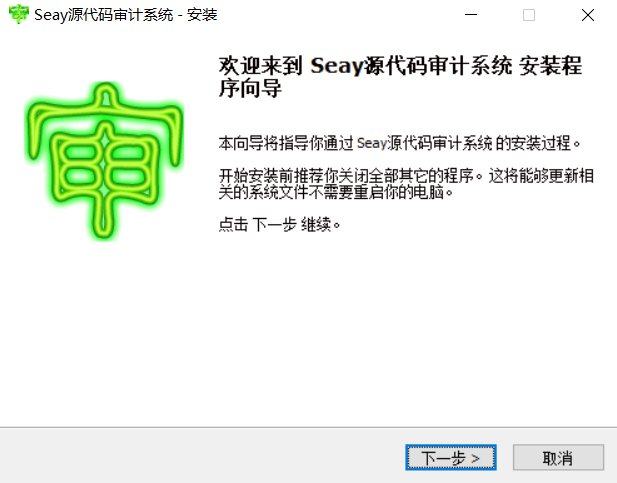The width and height of the screenshot is (617, 483).
Task: Click the Seay app icon in title bar
Action: tap(18, 15)
